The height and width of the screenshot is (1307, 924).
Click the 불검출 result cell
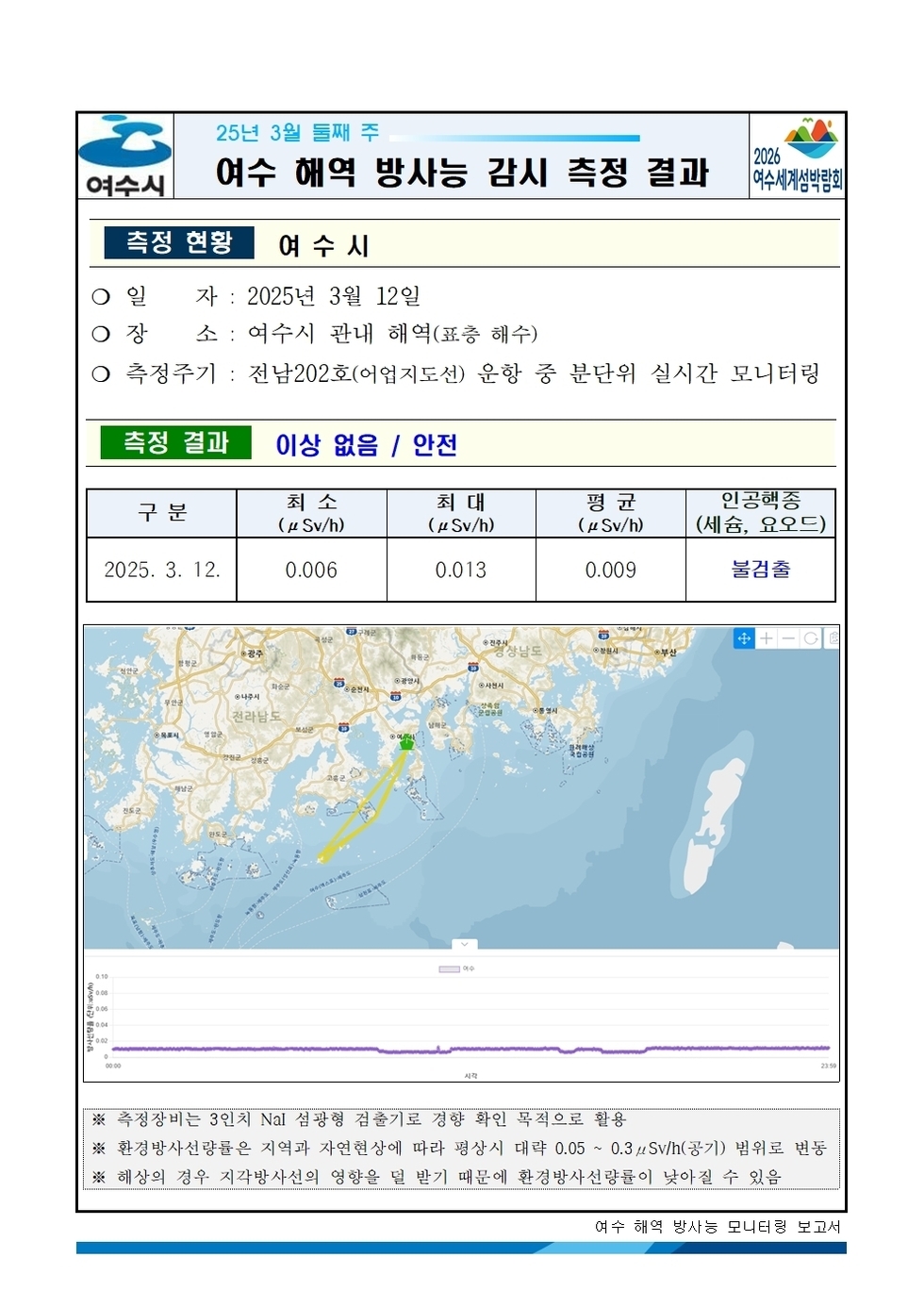759,571
